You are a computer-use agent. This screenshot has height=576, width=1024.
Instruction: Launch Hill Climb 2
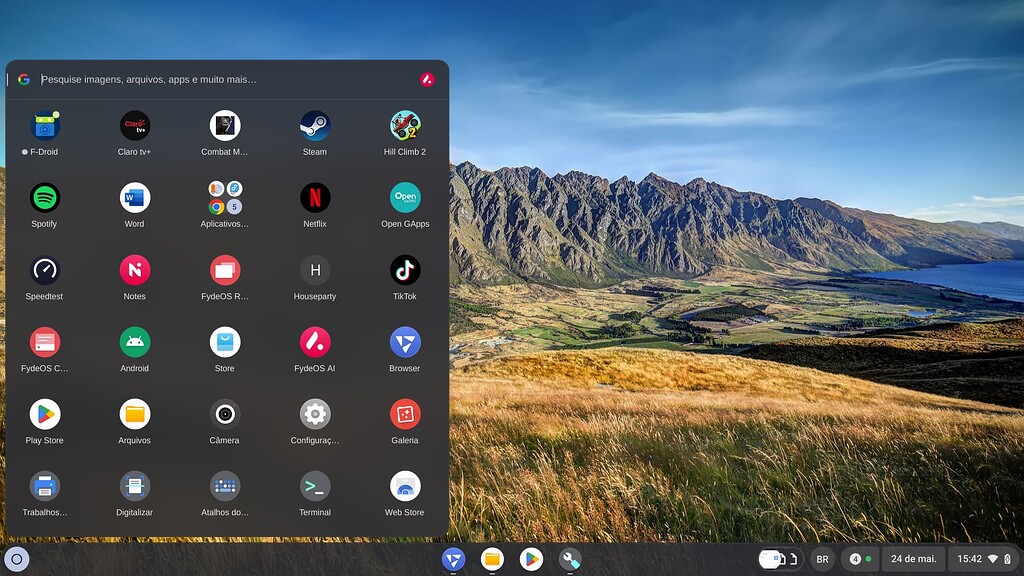point(404,124)
